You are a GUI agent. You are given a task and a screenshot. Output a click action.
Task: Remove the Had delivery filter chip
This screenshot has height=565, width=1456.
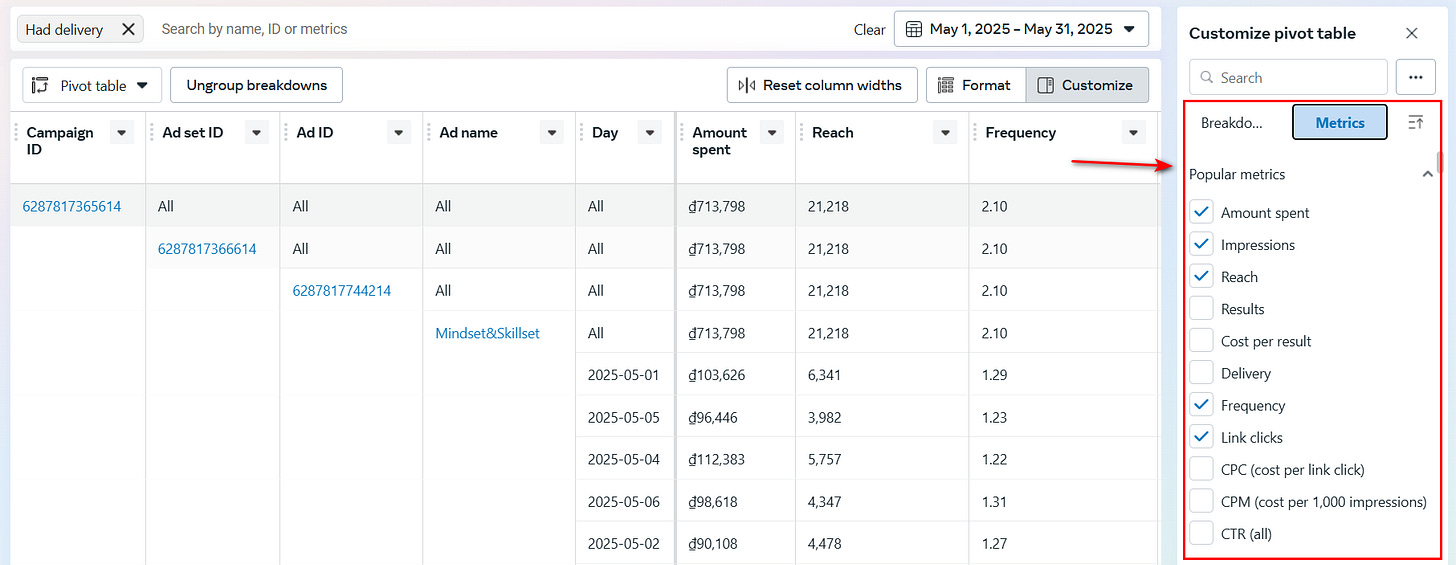pyautogui.click(x=128, y=29)
